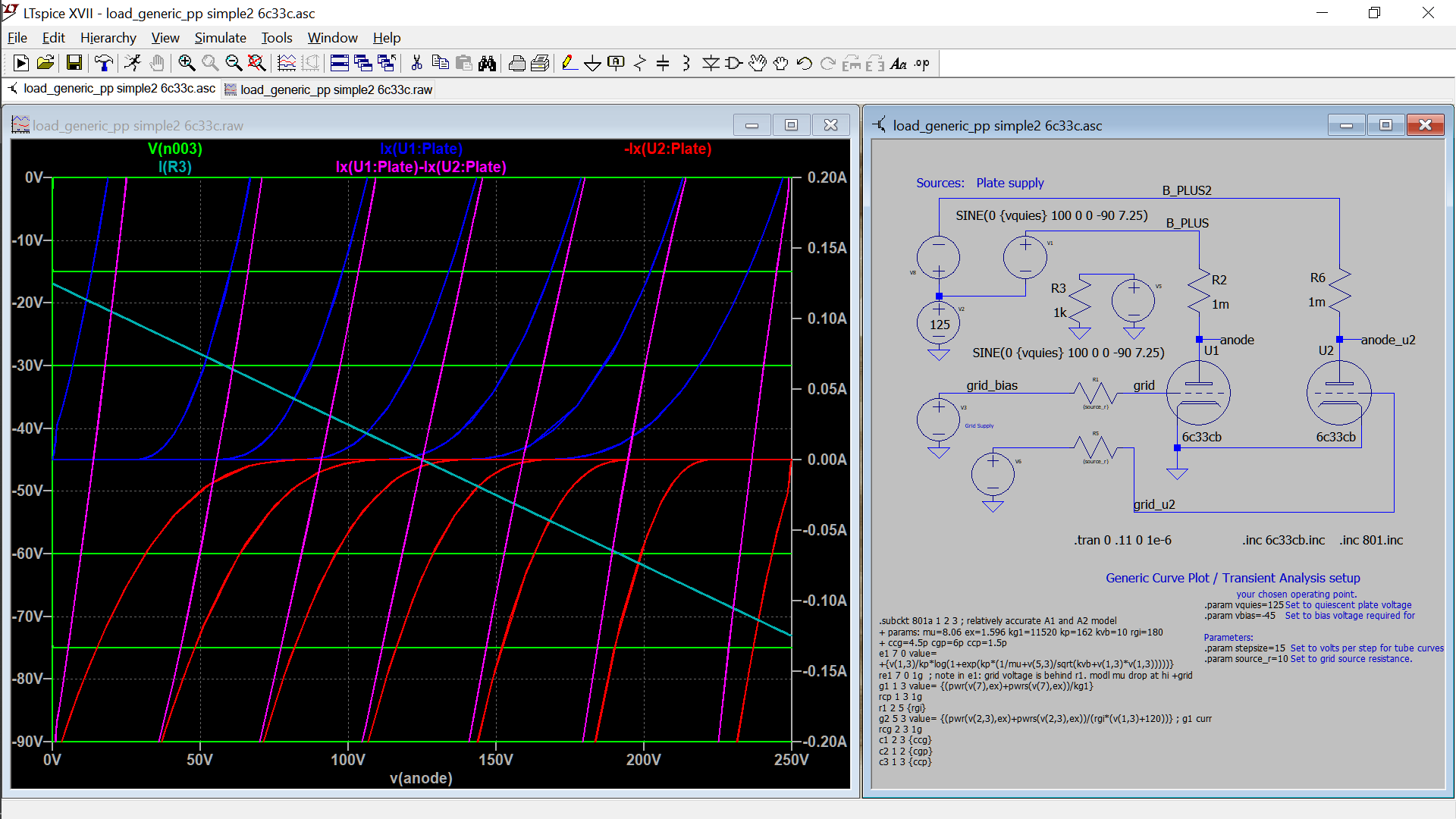Click the Open file folder icon
1456x819 pixels.
[x=45, y=64]
